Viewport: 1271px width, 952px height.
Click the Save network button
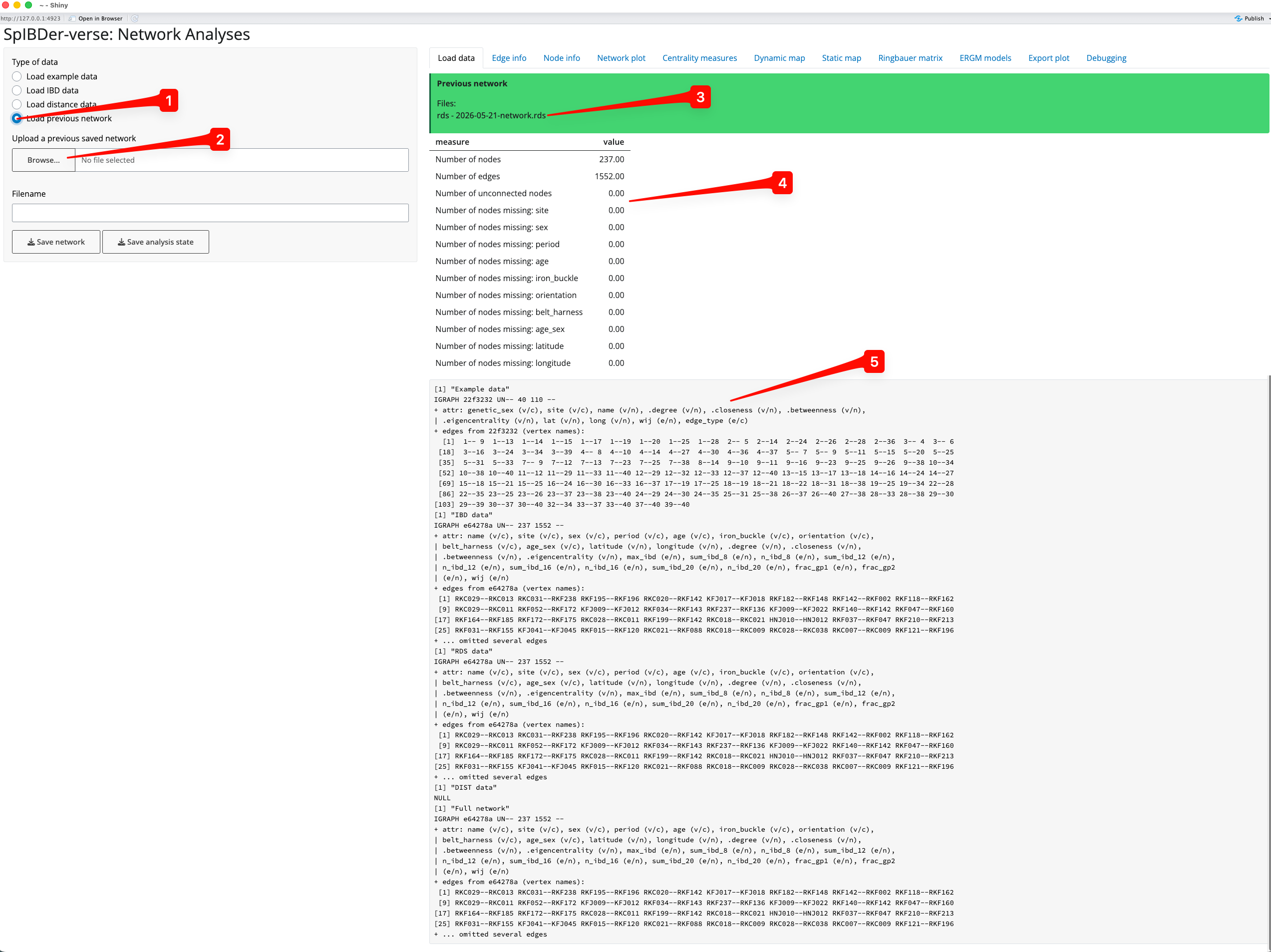tap(56, 242)
